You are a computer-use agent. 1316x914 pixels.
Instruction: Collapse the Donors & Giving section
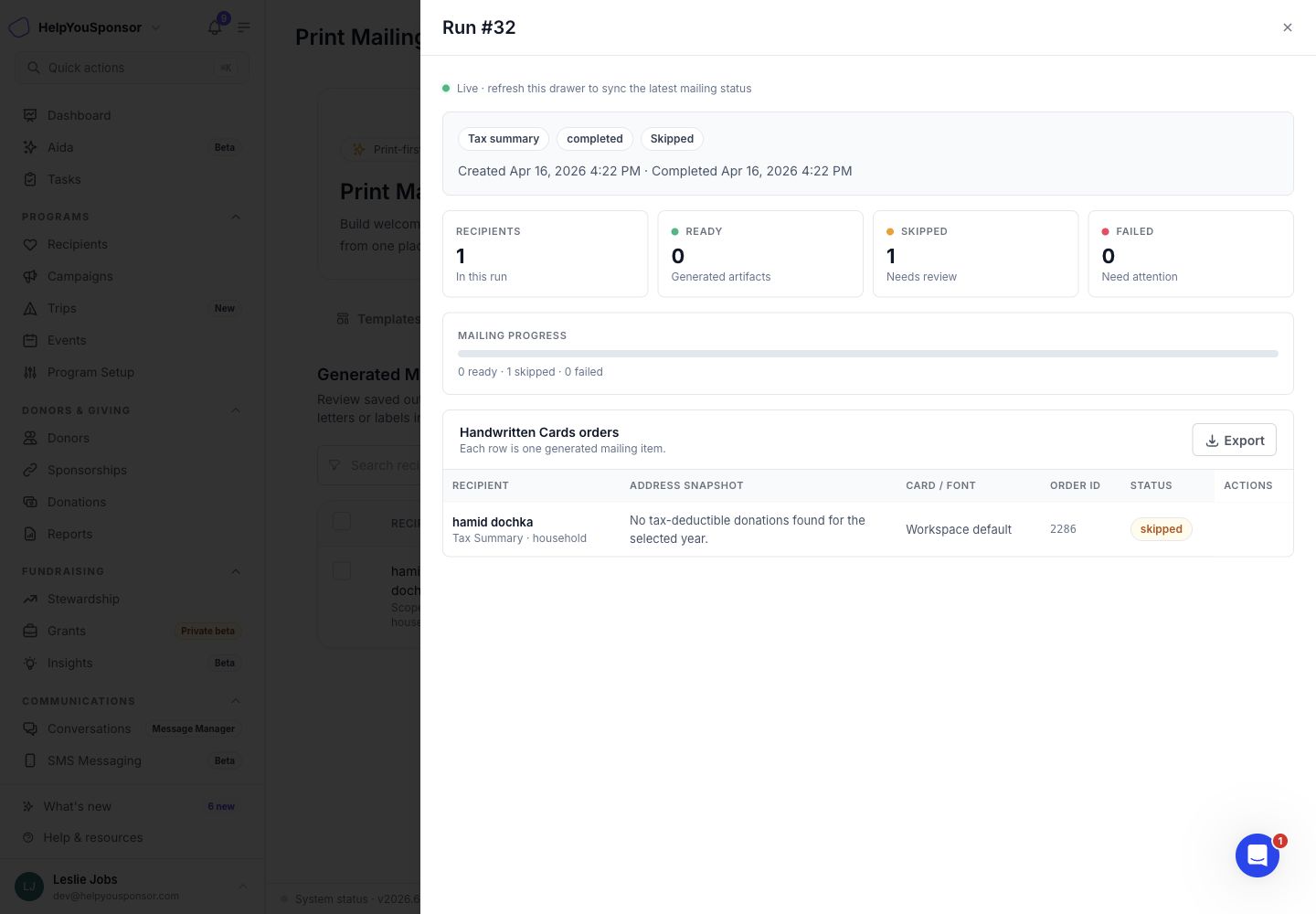236,410
